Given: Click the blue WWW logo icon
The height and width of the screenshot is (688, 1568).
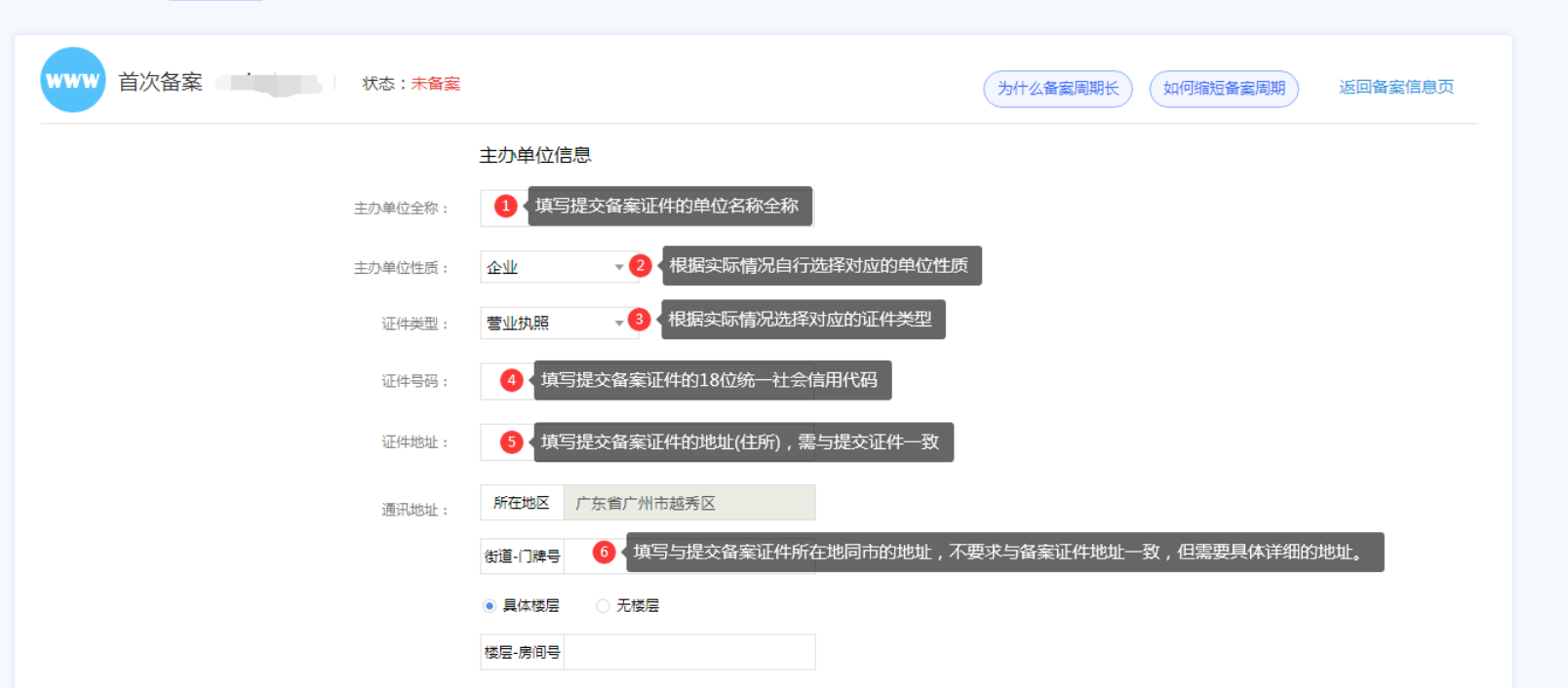Looking at the screenshot, I should (73, 80).
